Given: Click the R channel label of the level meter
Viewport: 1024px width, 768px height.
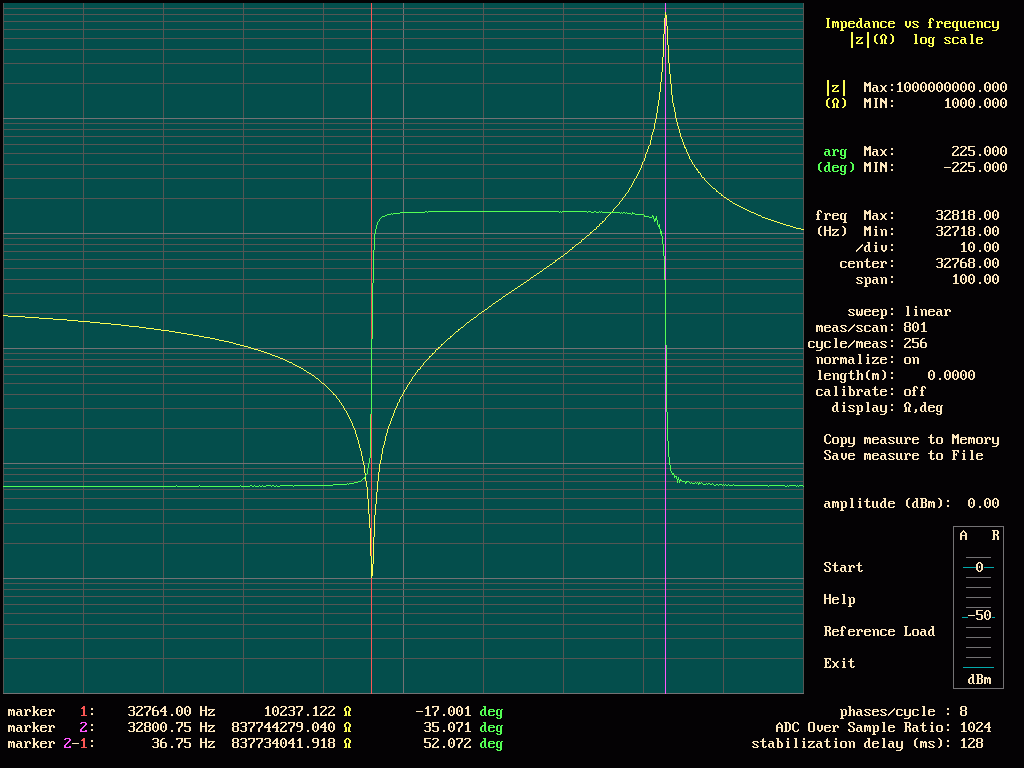Looking at the screenshot, I should [x=995, y=536].
